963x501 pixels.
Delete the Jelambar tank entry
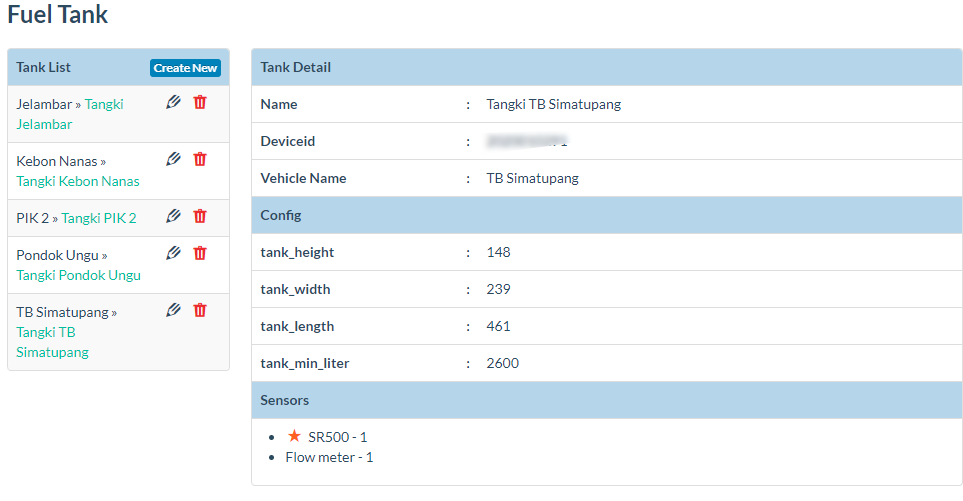(200, 102)
